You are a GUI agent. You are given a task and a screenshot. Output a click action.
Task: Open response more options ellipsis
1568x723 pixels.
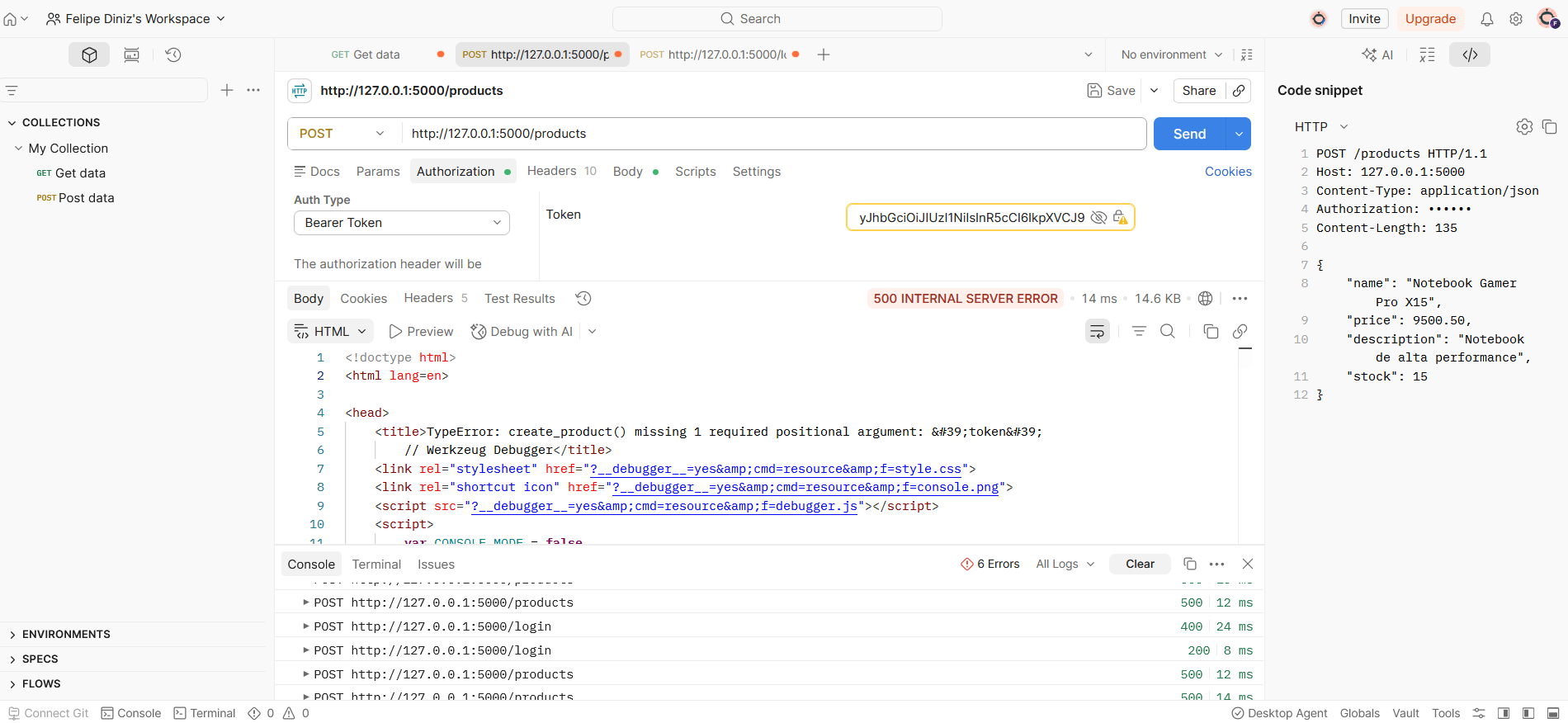click(x=1240, y=298)
